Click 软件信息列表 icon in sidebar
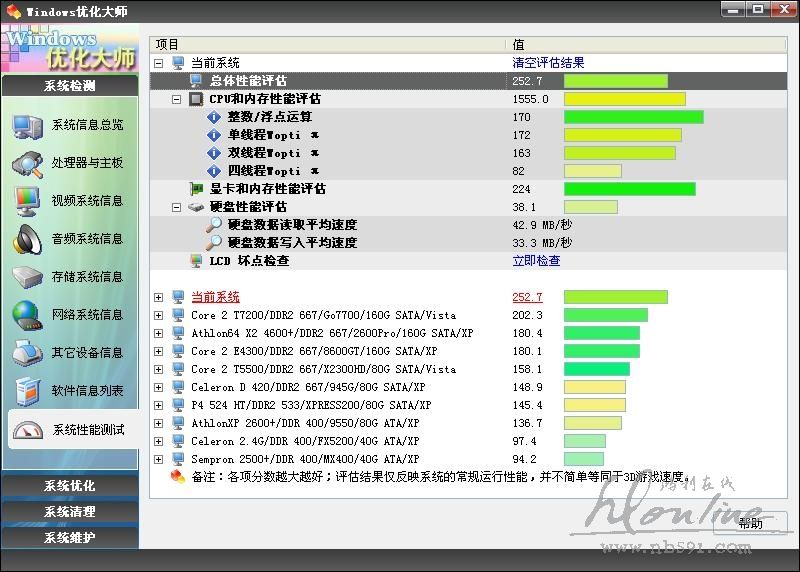This screenshot has height=572, width=800. coord(27,391)
